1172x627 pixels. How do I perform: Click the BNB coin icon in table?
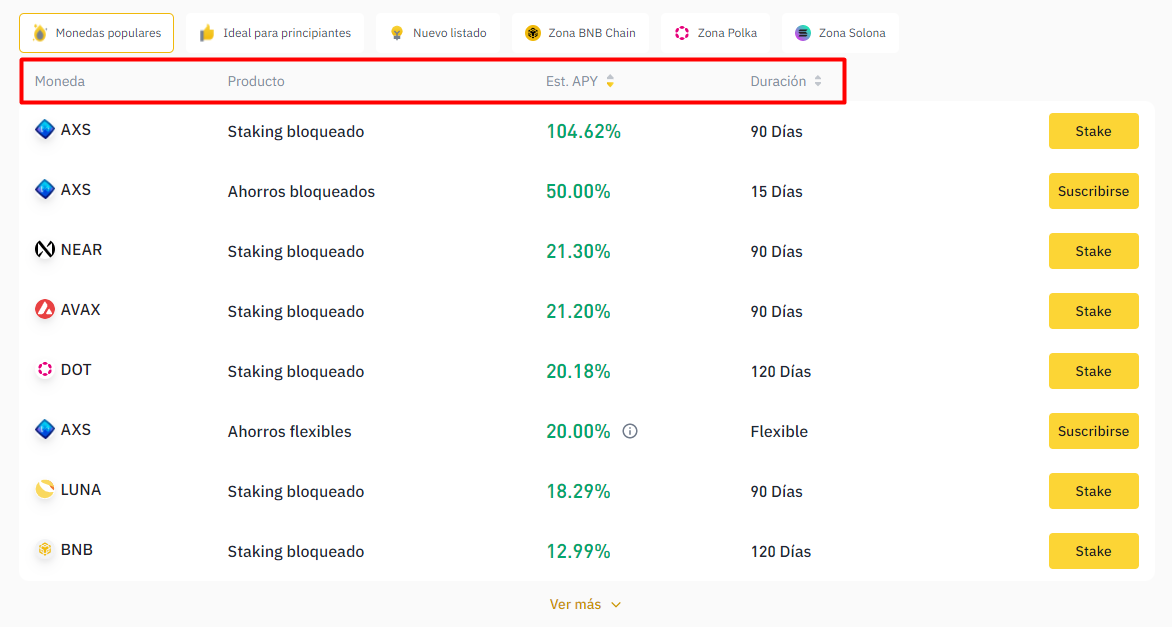point(45,549)
